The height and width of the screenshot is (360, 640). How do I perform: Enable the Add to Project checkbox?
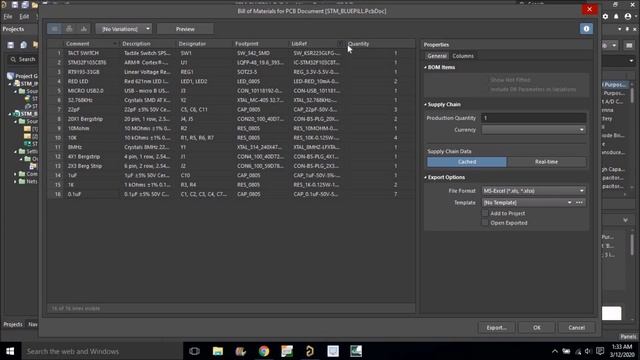(485, 213)
